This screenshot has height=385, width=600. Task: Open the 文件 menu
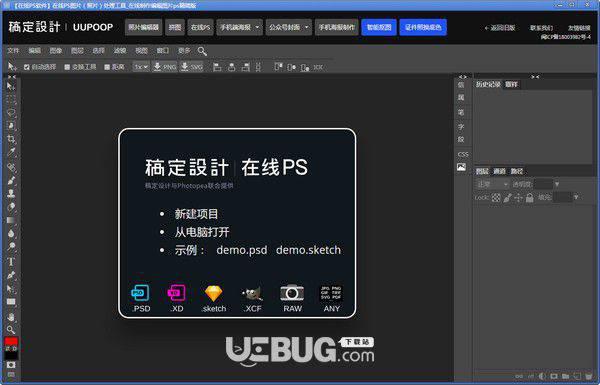click(13, 51)
